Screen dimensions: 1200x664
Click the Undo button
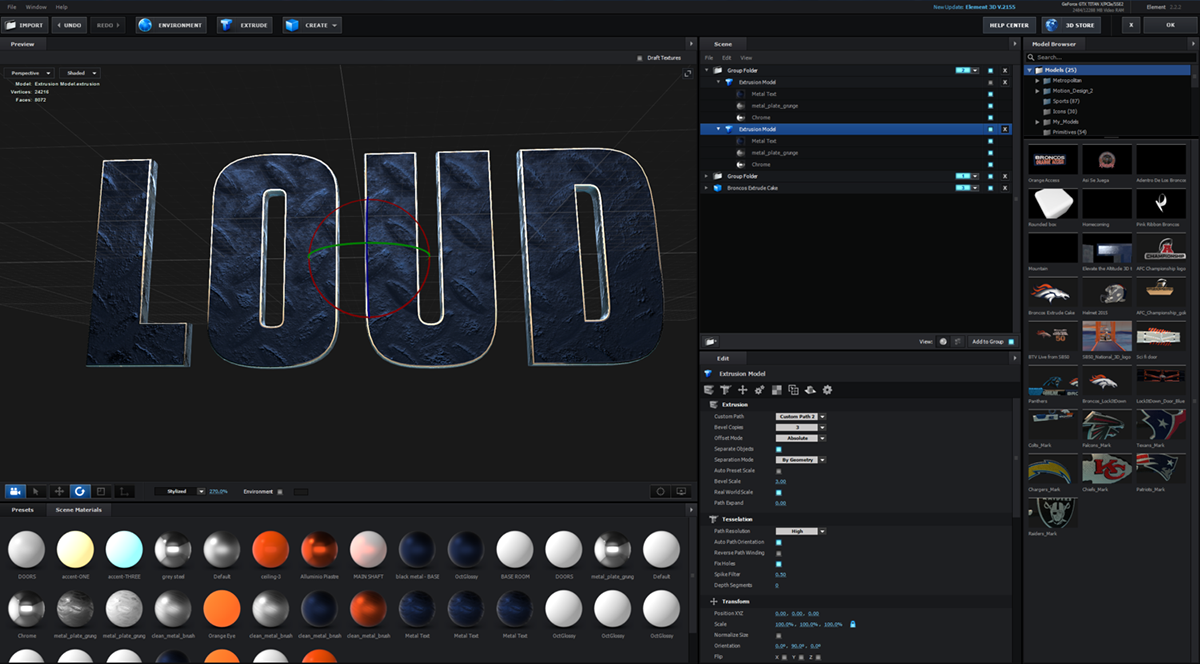click(68, 25)
